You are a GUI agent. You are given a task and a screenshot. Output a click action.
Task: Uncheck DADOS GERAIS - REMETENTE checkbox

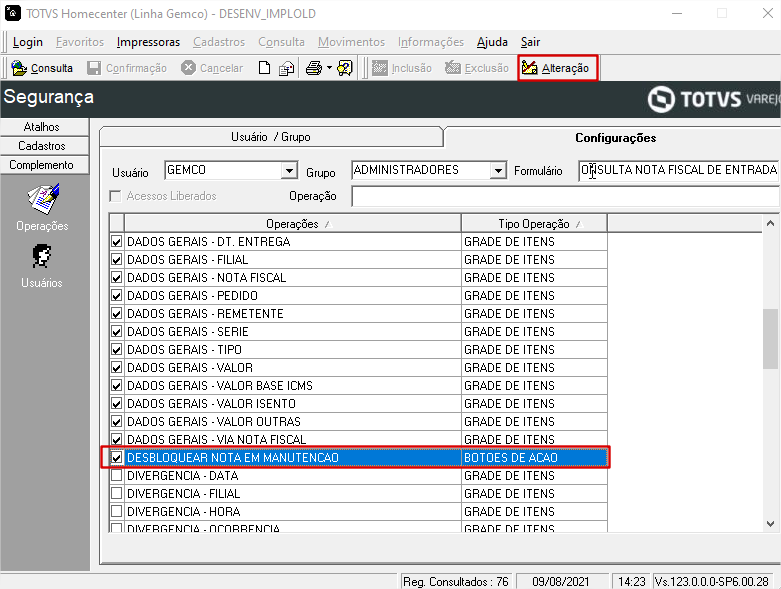117,314
